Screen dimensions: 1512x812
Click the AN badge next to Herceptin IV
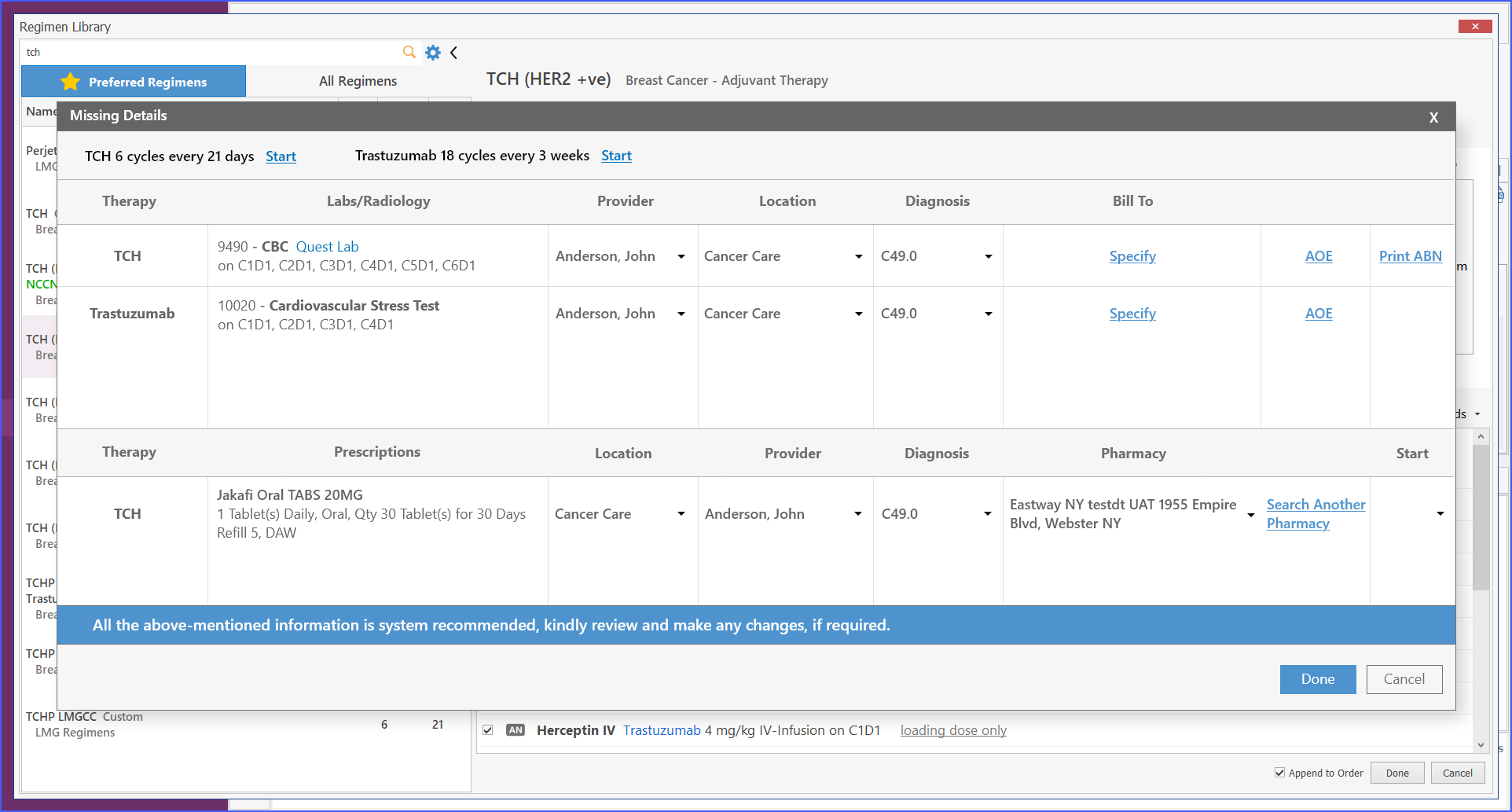[x=516, y=730]
